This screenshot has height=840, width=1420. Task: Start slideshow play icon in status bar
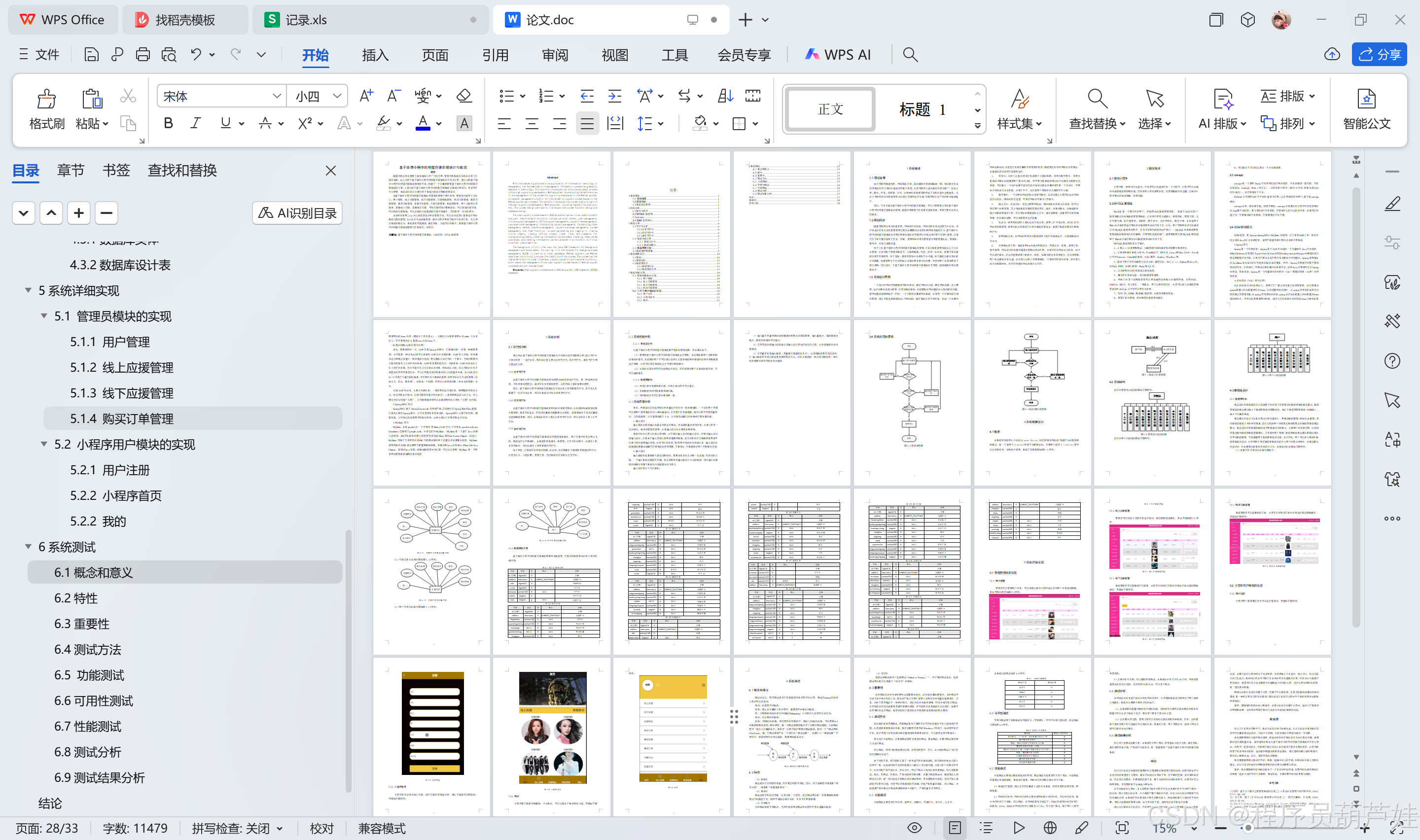click(1019, 828)
